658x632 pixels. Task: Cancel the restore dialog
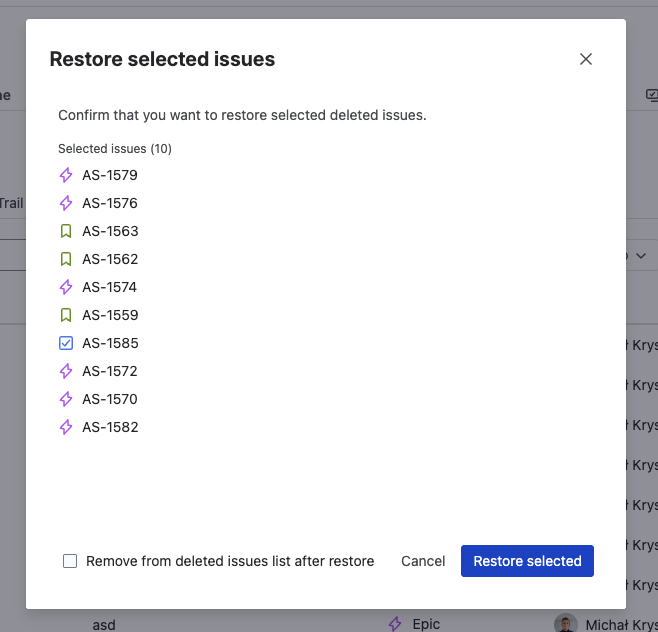423,561
